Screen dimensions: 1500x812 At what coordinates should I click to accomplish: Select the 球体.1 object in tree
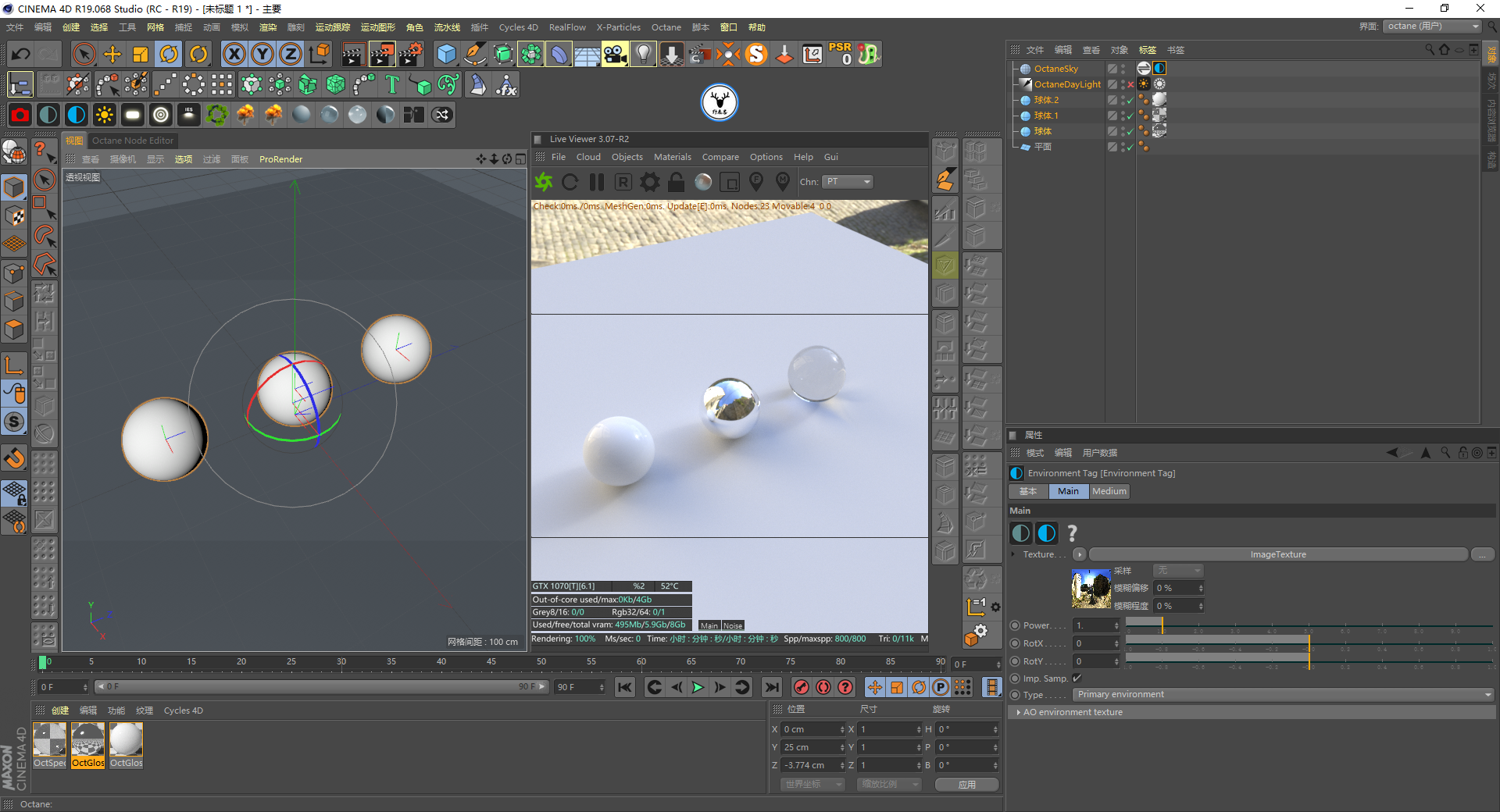[x=1046, y=116]
